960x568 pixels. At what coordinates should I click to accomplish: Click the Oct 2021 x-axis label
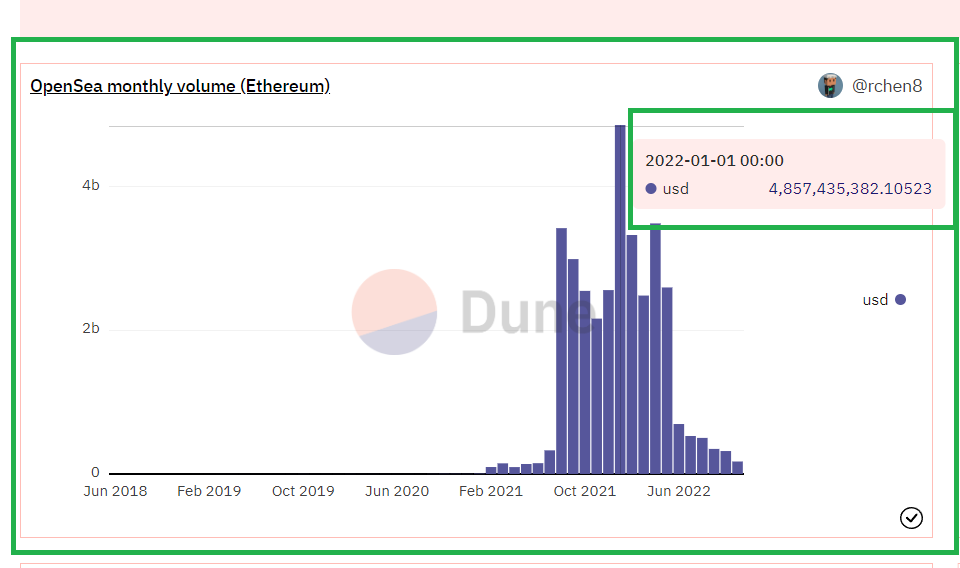tap(585, 491)
